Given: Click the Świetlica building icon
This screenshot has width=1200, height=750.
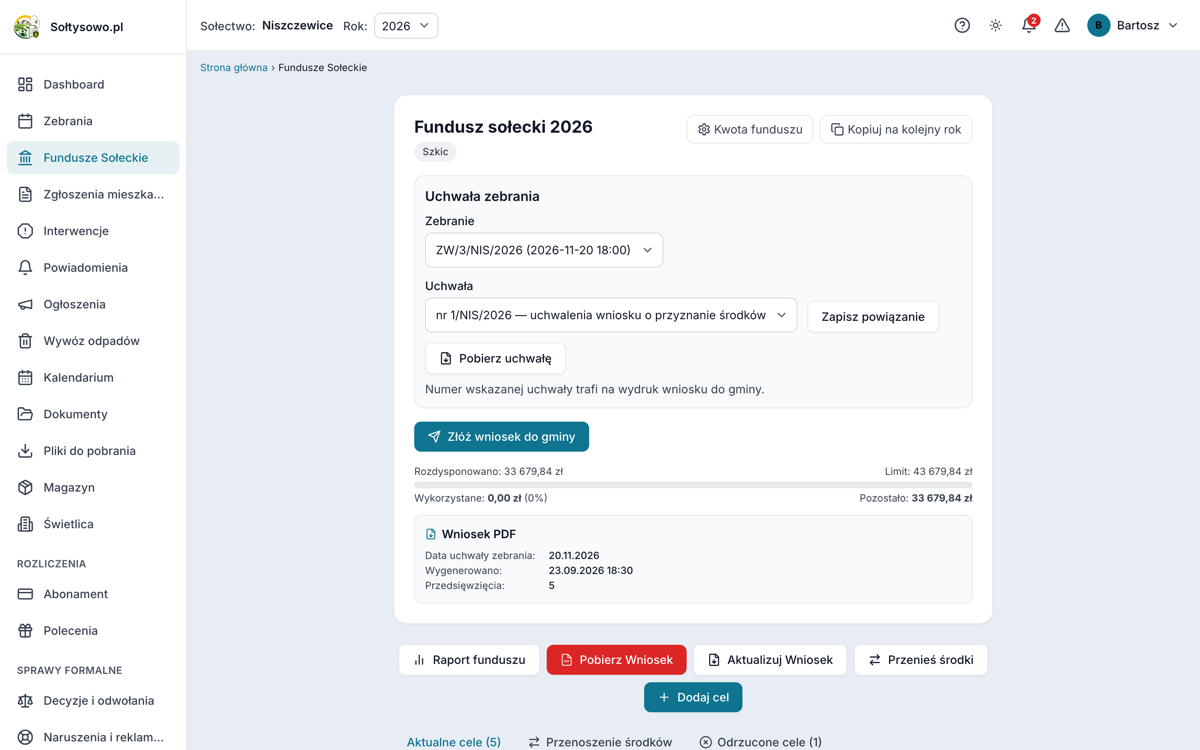Looking at the screenshot, I should click(25, 524).
